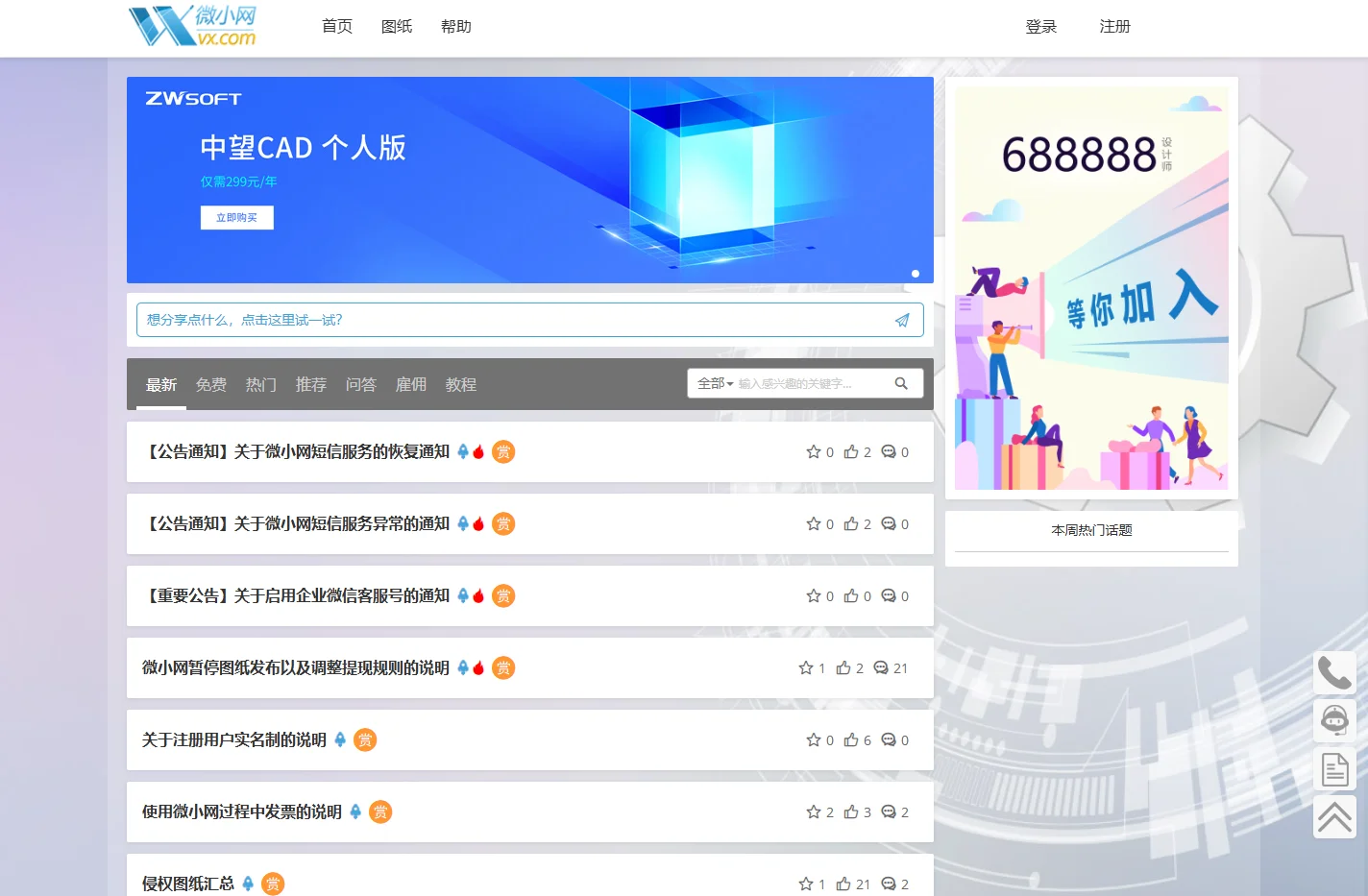This screenshot has width=1368, height=896.
Task: Go to 首页 in top navigation
Action: (x=337, y=27)
